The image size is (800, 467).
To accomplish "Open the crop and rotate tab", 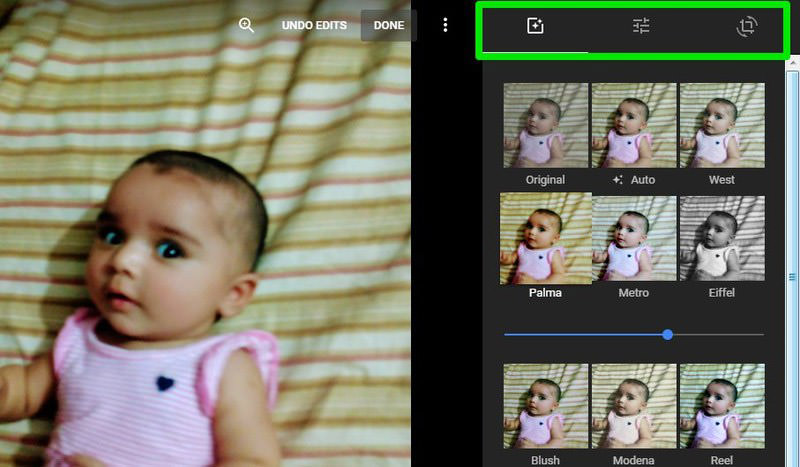I will coord(746,26).
